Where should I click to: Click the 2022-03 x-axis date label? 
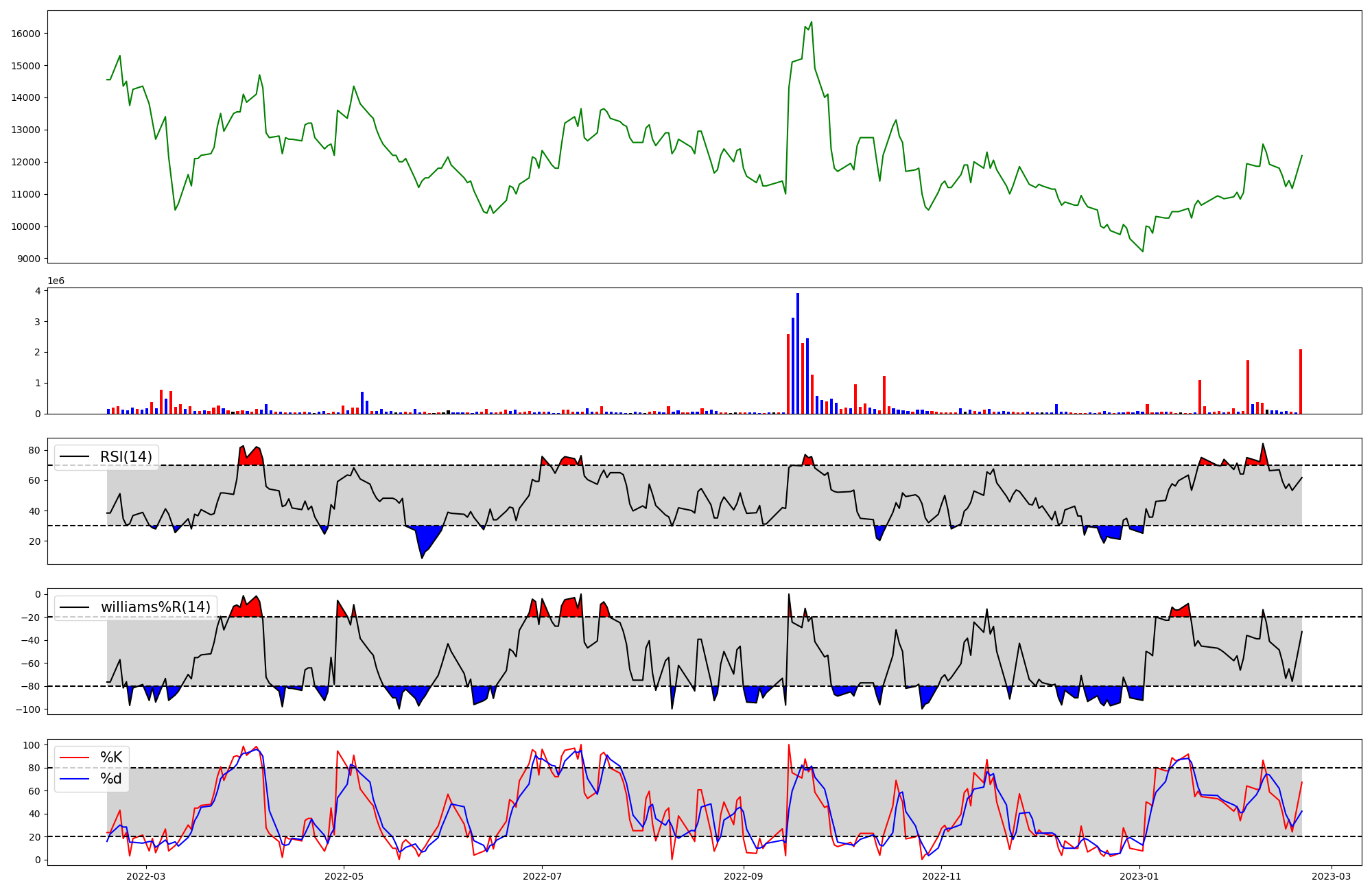pos(146,876)
